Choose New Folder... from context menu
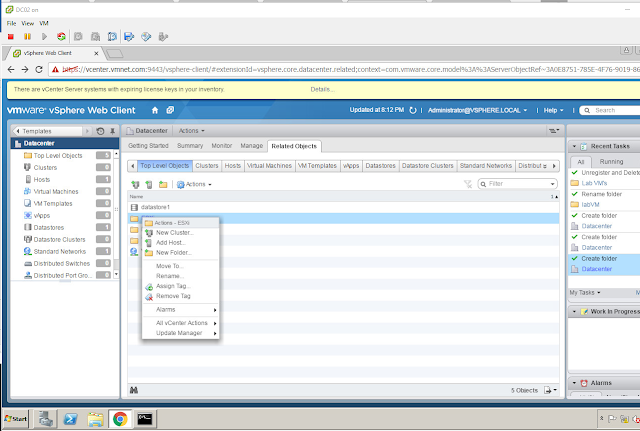This screenshot has width=640, height=431. click(180, 253)
